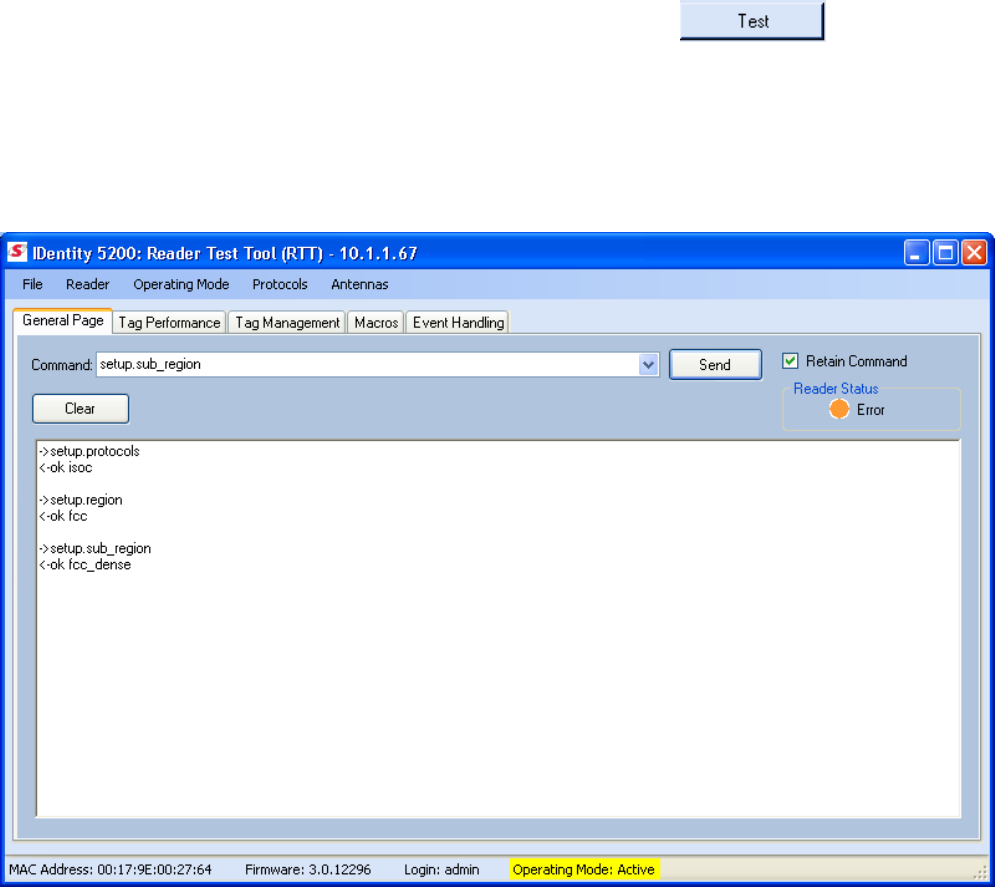Click the RTT application logo icon

tap(17, 253)
